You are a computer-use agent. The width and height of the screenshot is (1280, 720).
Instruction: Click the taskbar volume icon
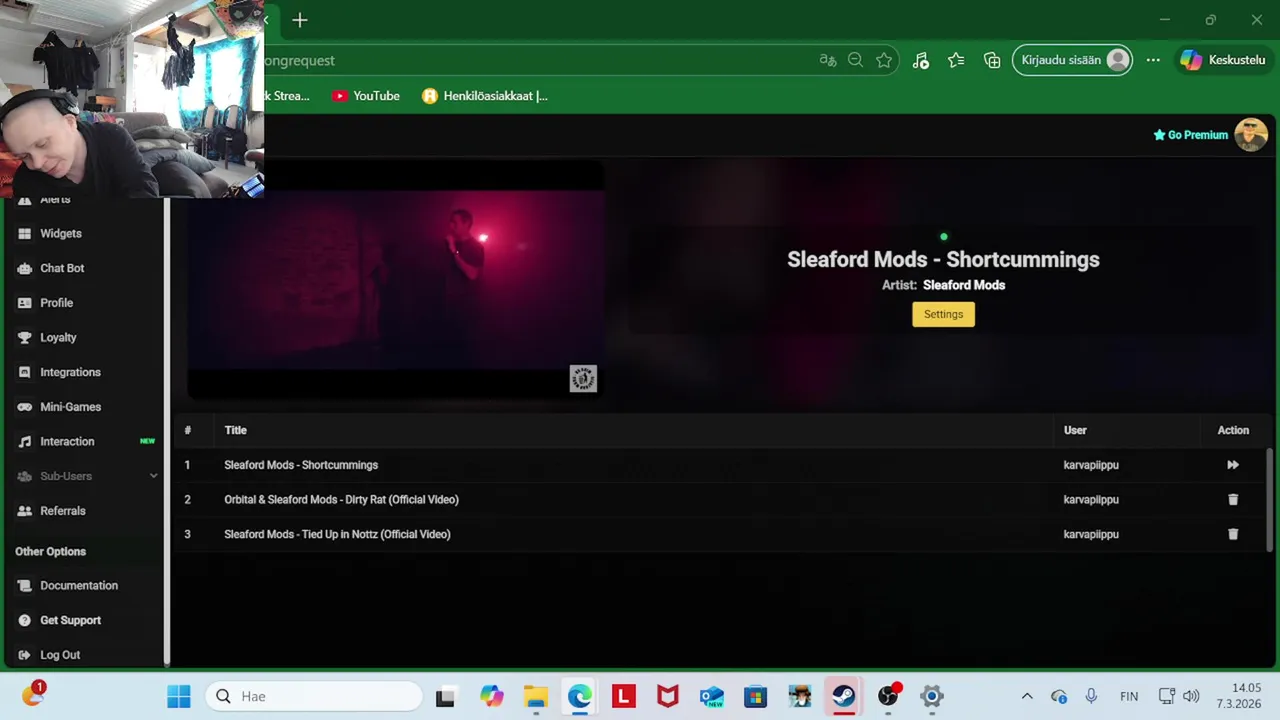click(x=1190, y=696)
